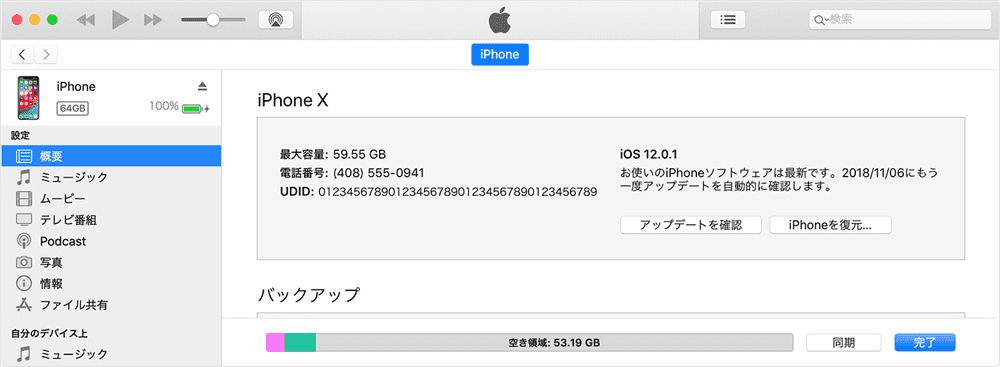Click the 64GB capacity badge
The width and height of the screenshot is (1000, 367).
73,109
